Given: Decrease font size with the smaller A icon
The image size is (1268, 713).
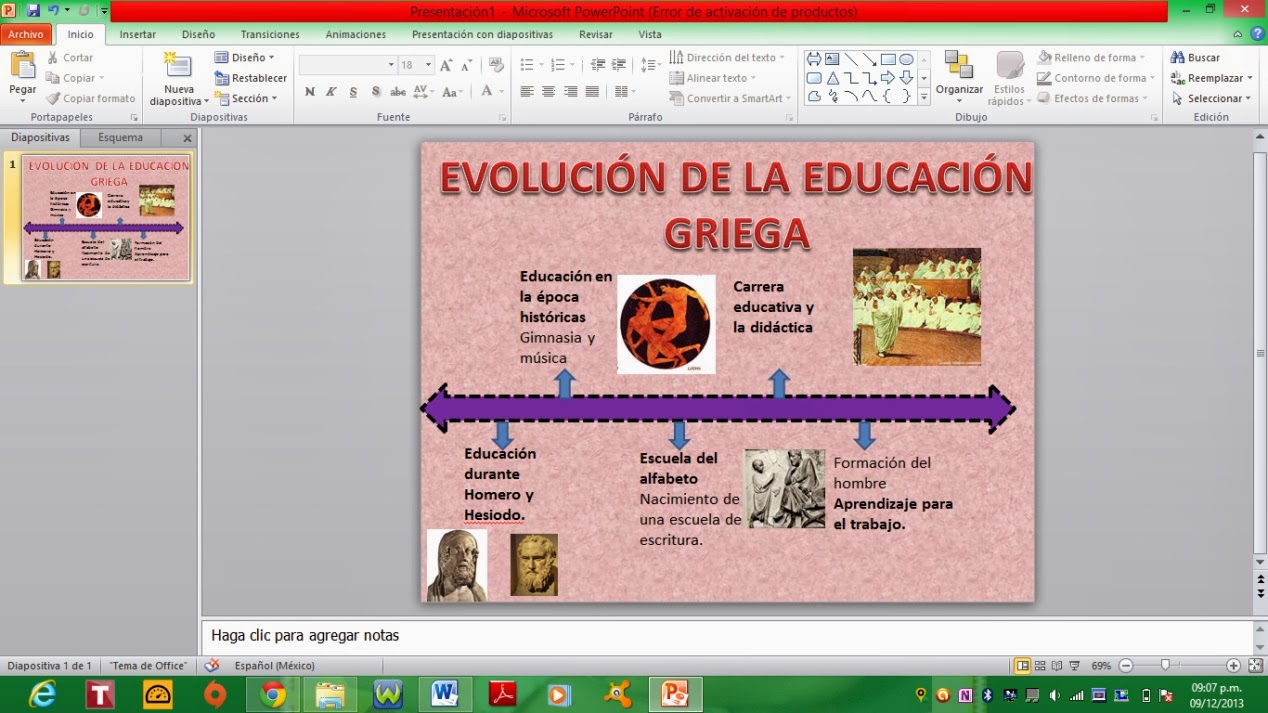Looking at the screenshot, I should (x=466, y=65).
